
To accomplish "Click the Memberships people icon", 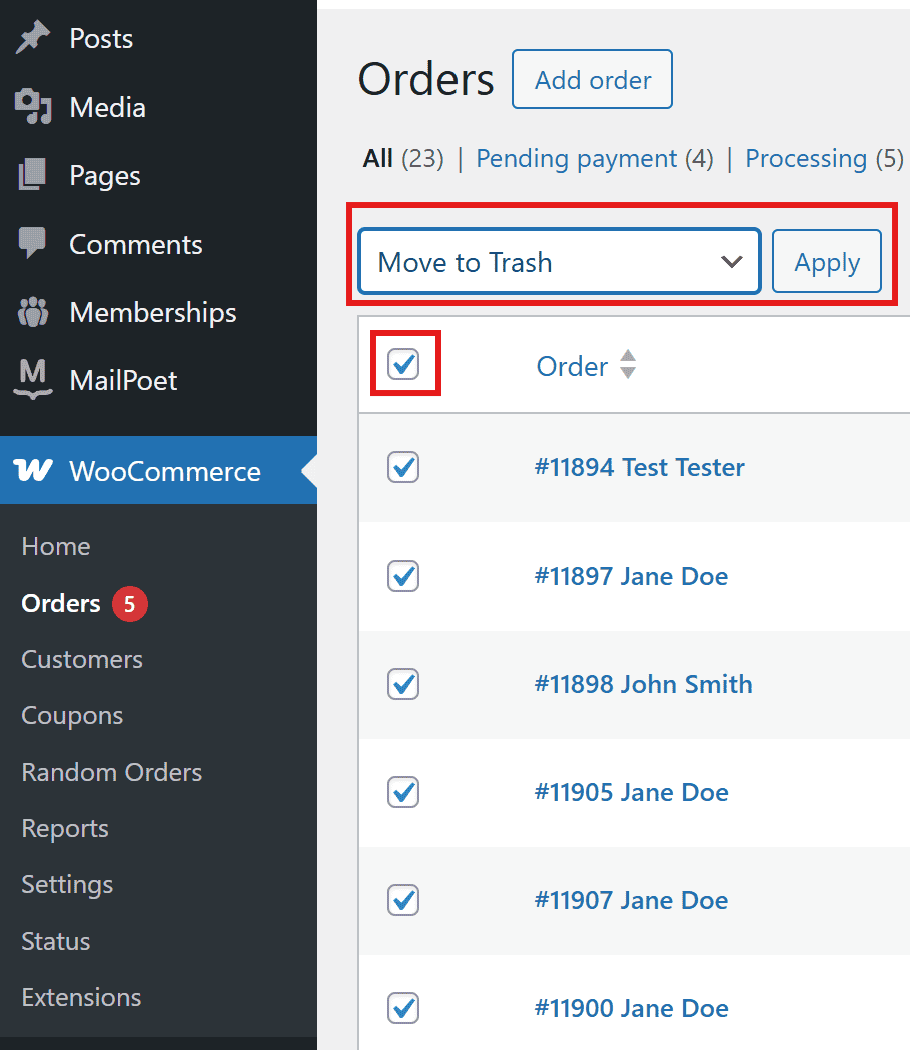I will tap(33, 312).
